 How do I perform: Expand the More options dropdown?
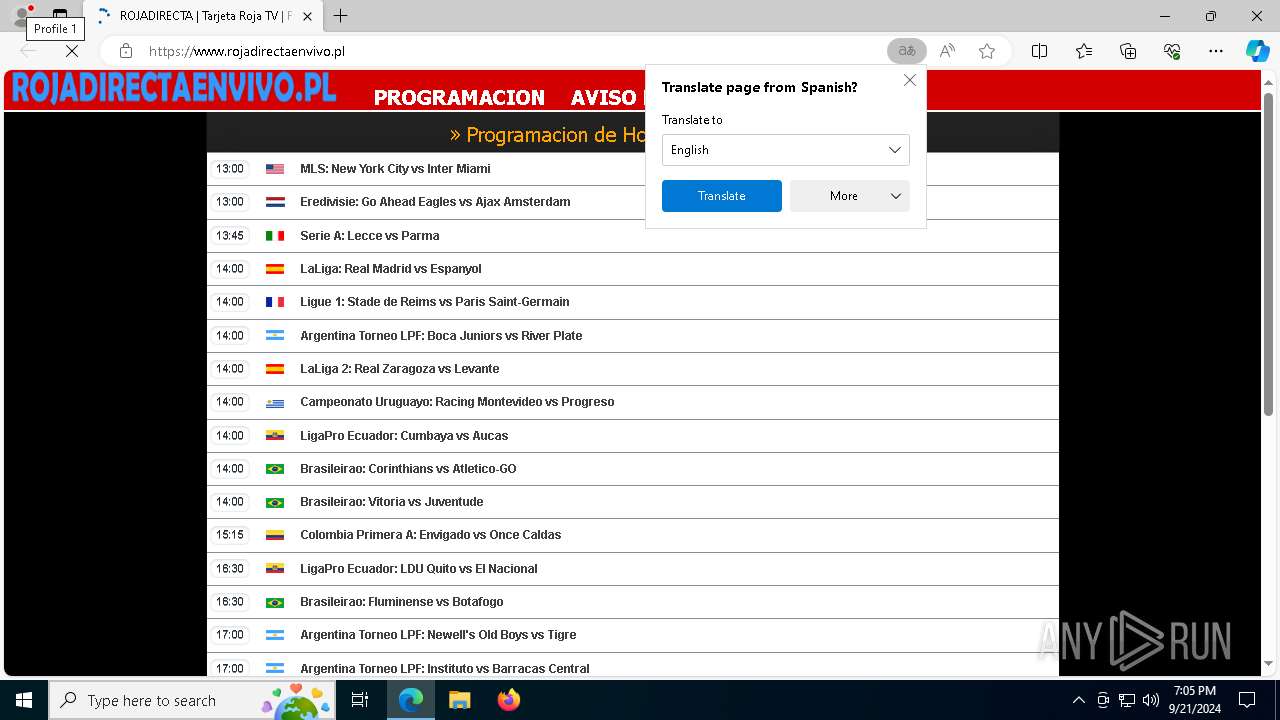[849, 196]
